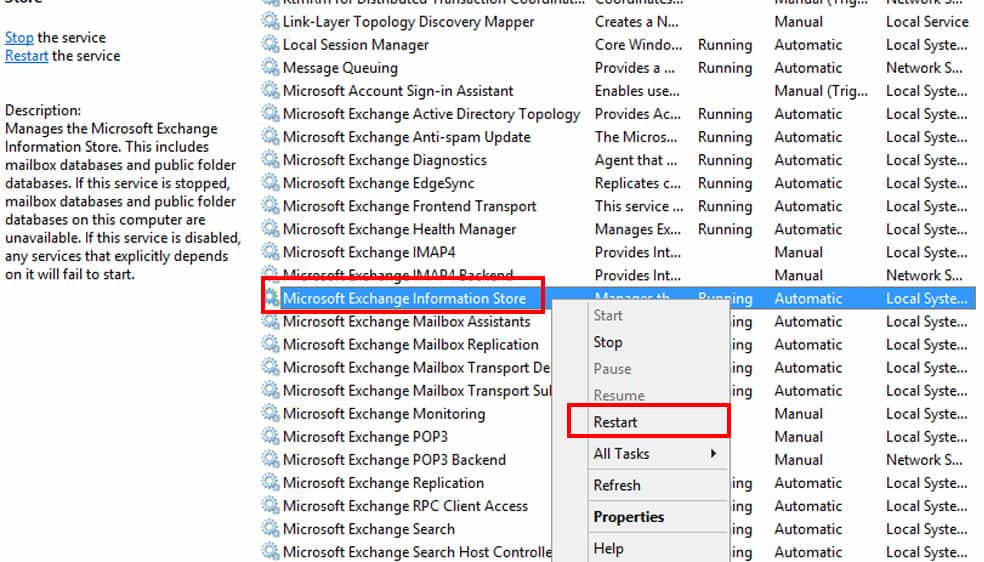Click the All Tasks submenu arrow
This screenshot has width=984, height=562.
pos(714,453)
